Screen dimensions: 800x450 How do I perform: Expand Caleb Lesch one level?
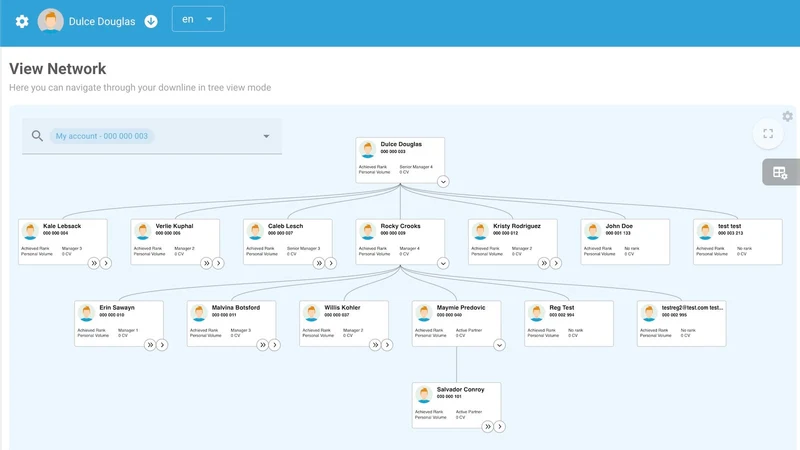(331, 263)
